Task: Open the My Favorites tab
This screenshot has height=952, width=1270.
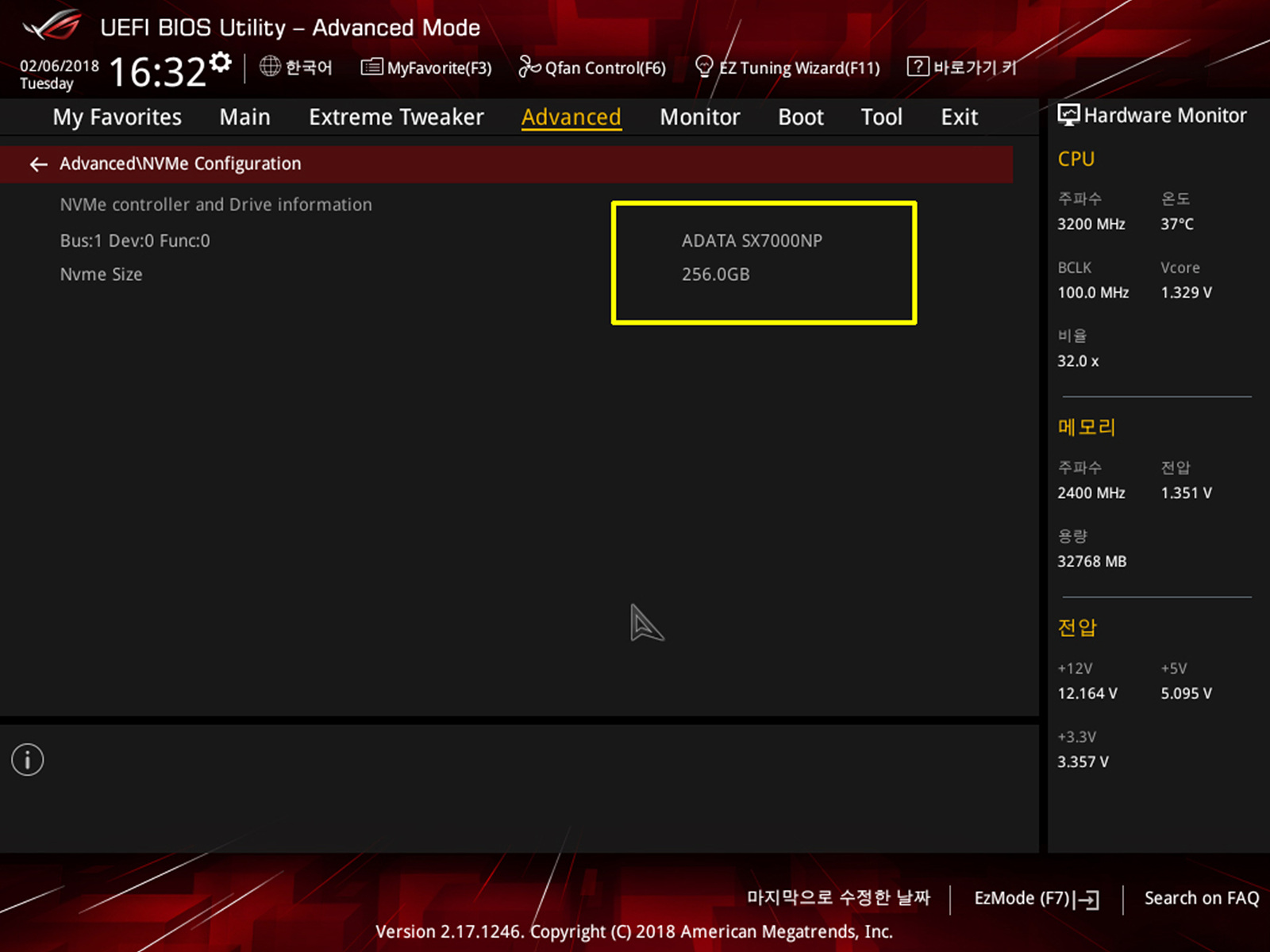Action: coord(117,117)
